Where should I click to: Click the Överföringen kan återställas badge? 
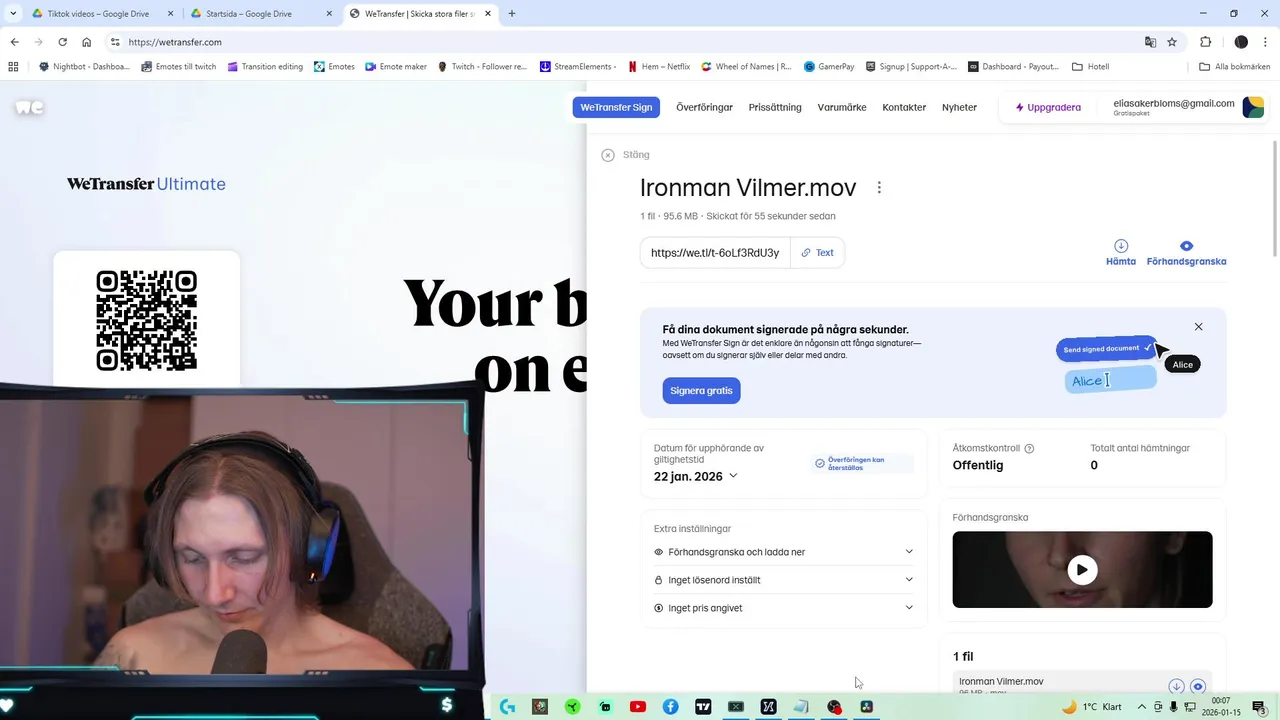click(x=862, y=464)
